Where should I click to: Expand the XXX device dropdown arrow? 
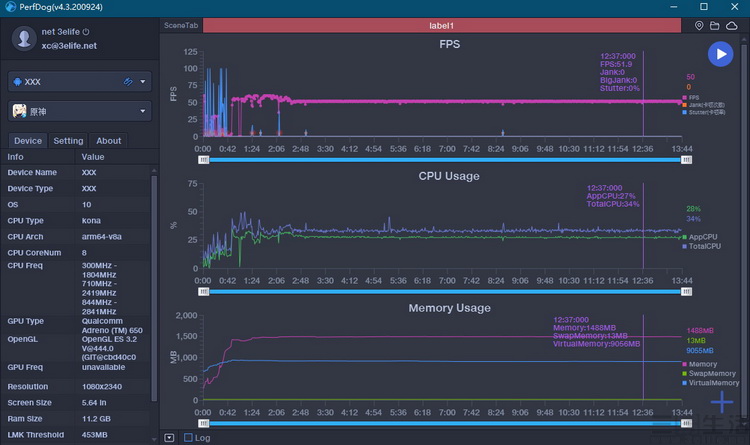(x=143, y=82)
